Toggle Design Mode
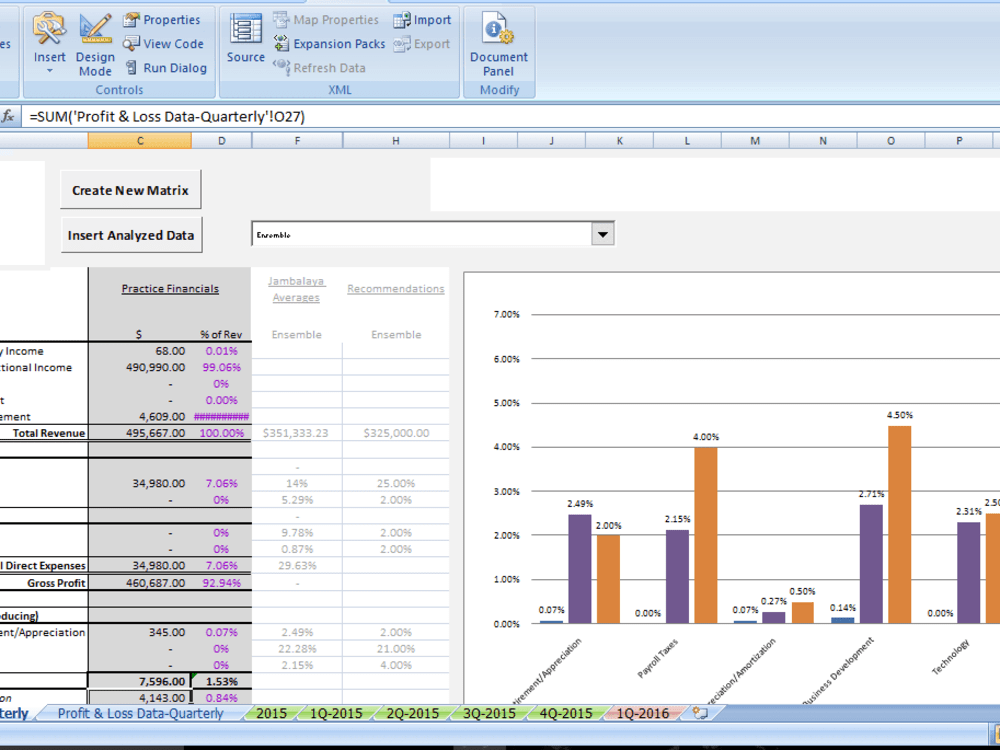Screen dimensions: 1000x750 point(95,43)
